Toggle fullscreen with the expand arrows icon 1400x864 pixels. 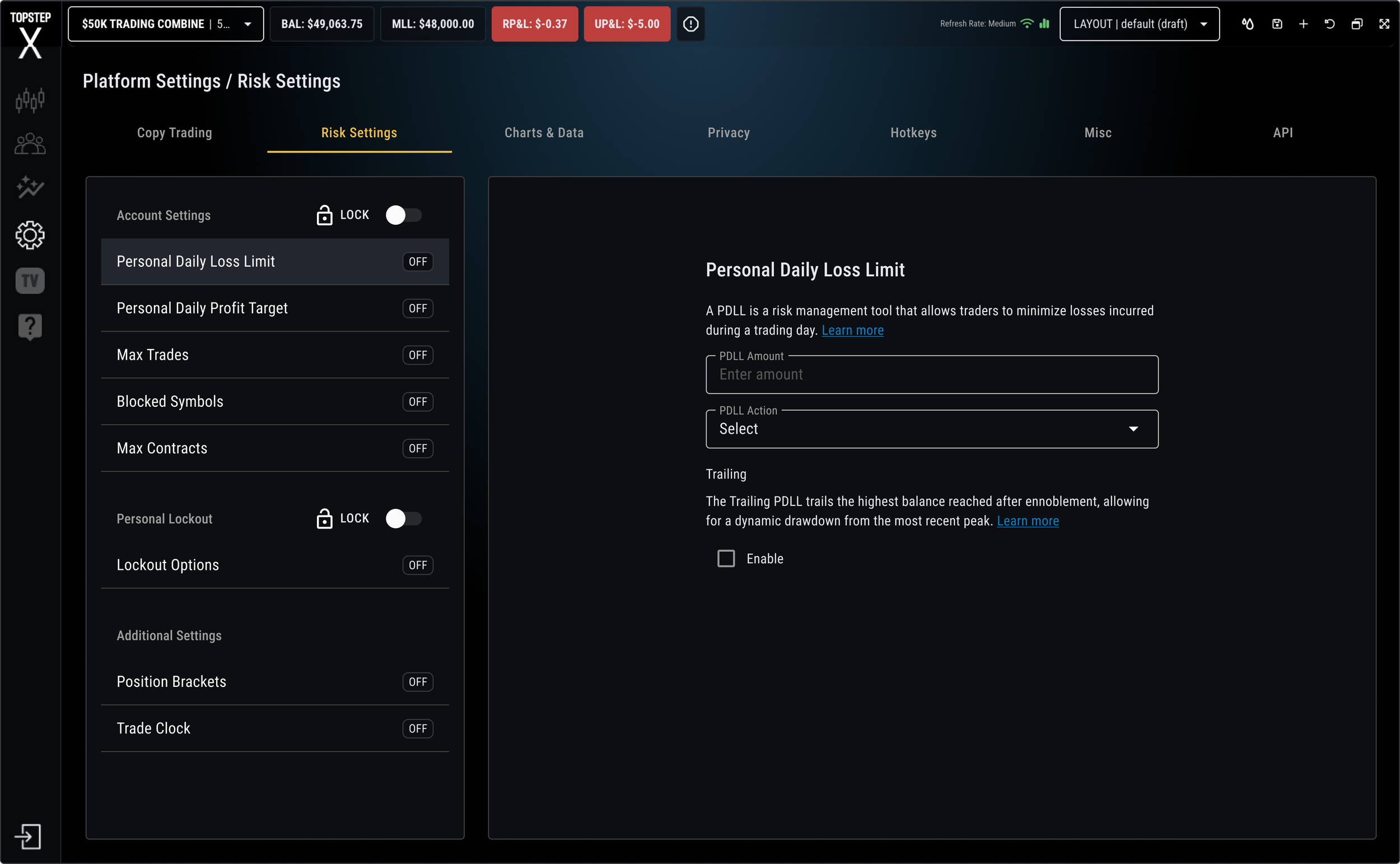[x=1384, y=24]
